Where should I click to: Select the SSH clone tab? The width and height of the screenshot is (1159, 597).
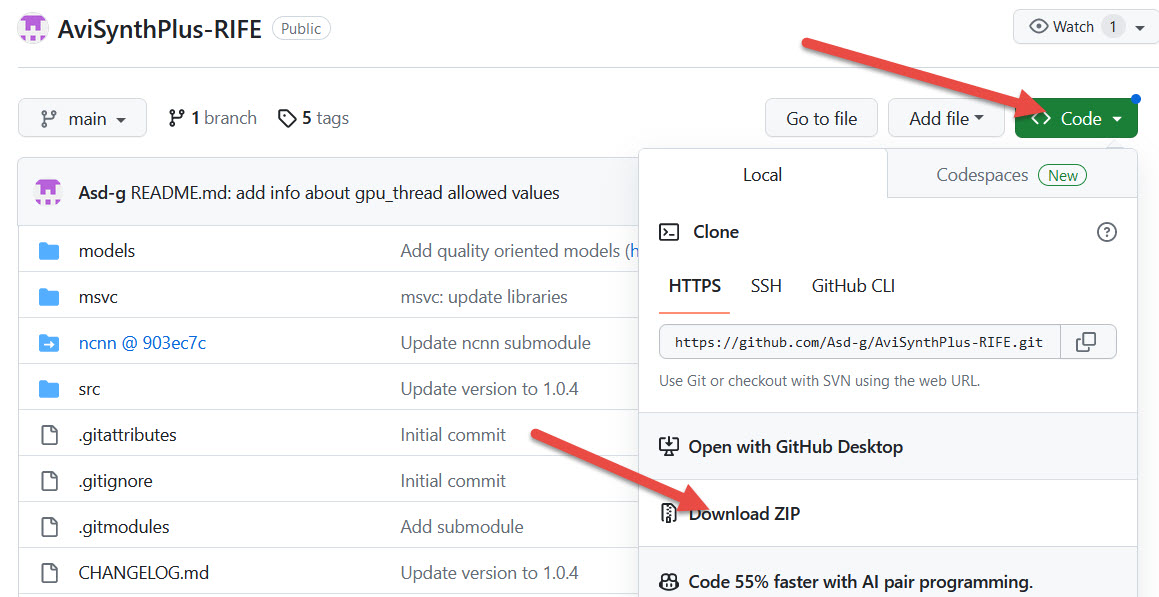(x=766, y=286)
